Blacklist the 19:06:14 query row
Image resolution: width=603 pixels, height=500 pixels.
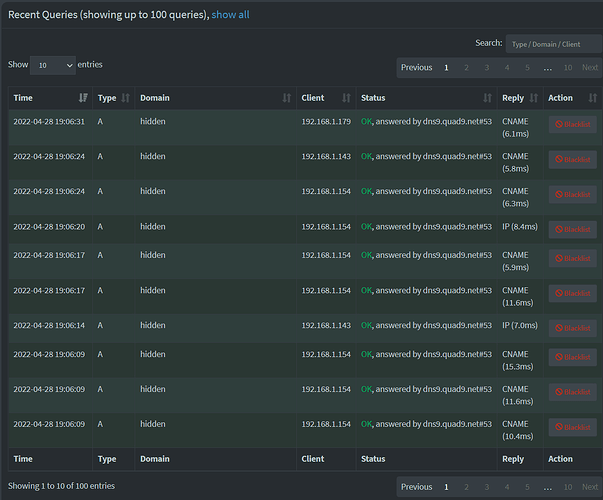(x=573, y=328)
